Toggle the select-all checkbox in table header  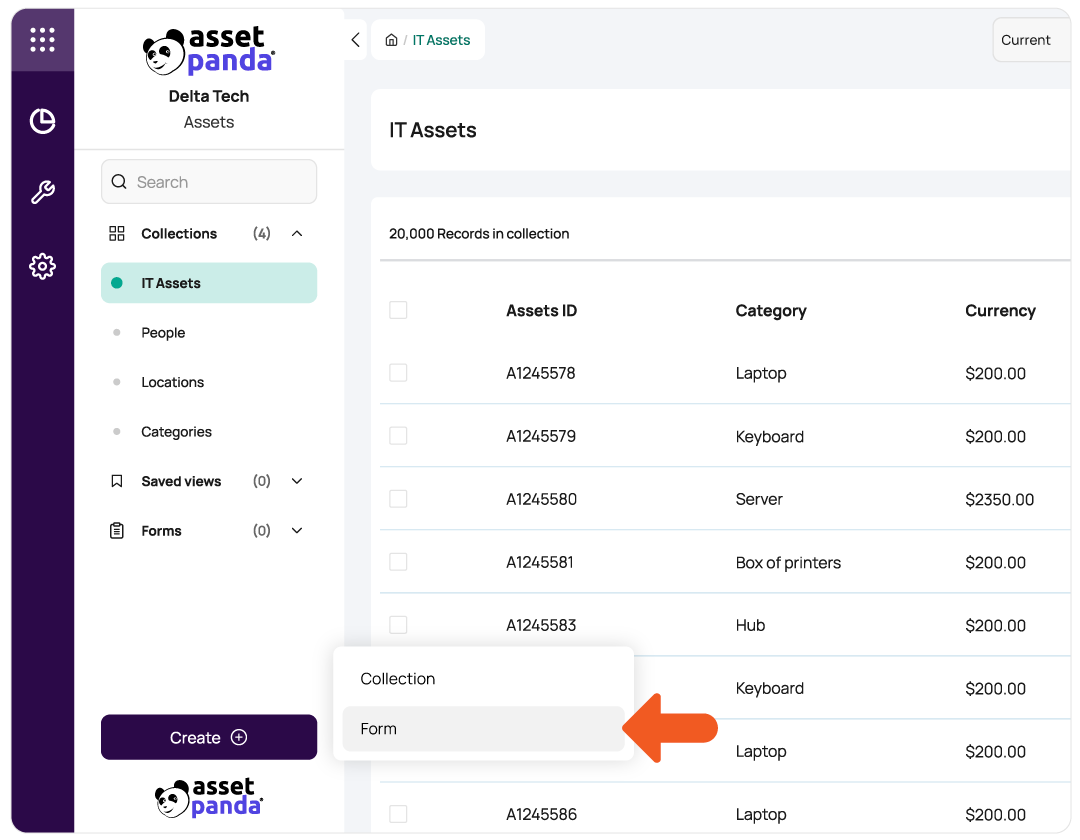pyautogui.click(x=398, y=310)
